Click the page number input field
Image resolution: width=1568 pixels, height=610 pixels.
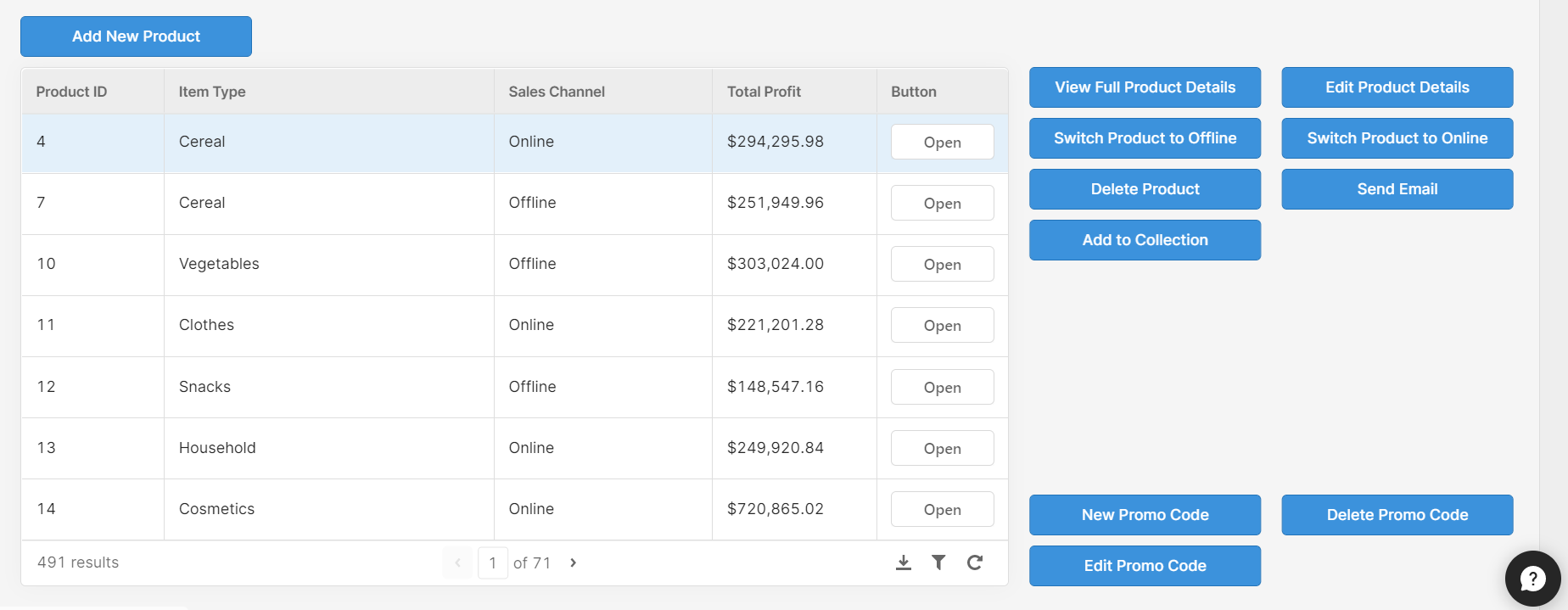(493, 562)
